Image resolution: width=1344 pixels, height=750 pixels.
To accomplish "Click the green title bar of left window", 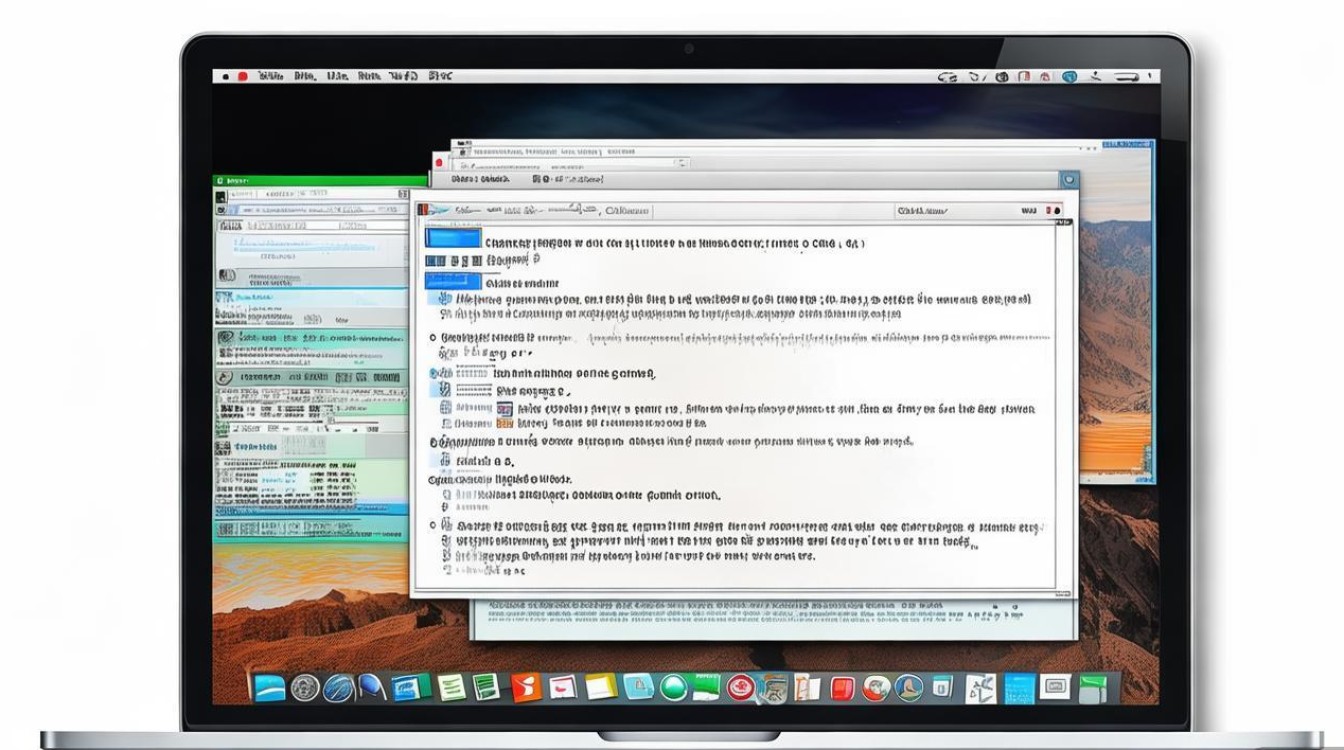I will tap(320, 181).
